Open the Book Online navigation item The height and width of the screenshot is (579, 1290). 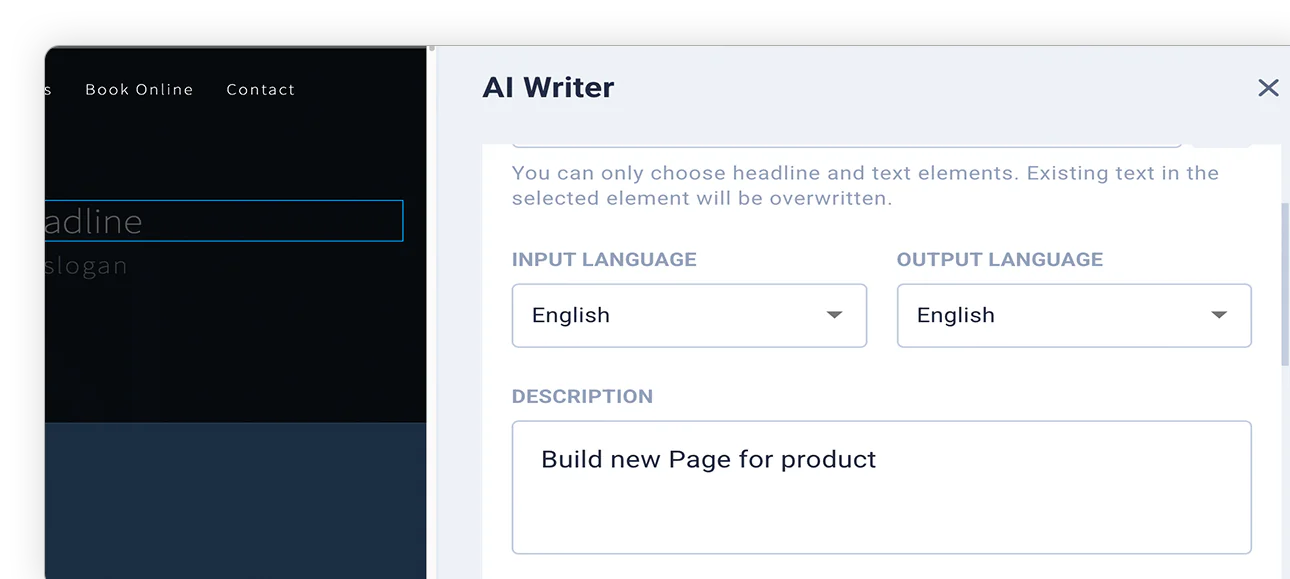pyautogui.click(x=139, y=89)
